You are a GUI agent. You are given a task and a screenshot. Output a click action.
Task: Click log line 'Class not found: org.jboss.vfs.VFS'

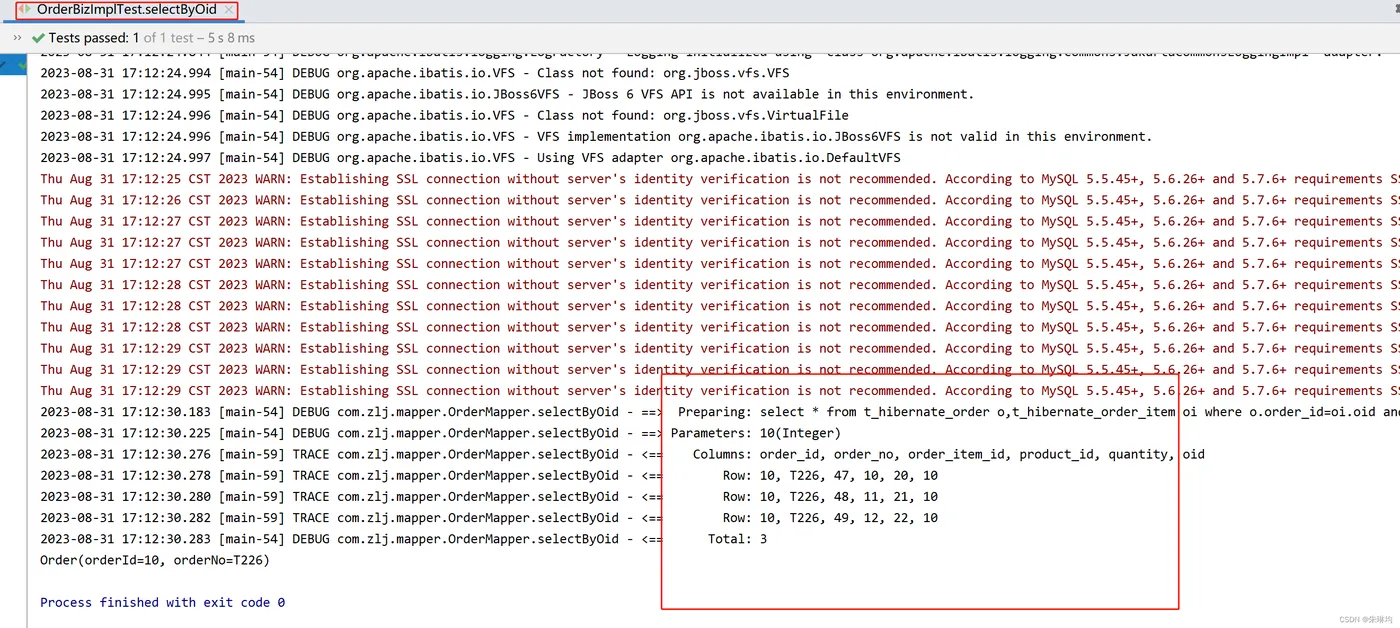pyautogui.click(x=415, y=73)
